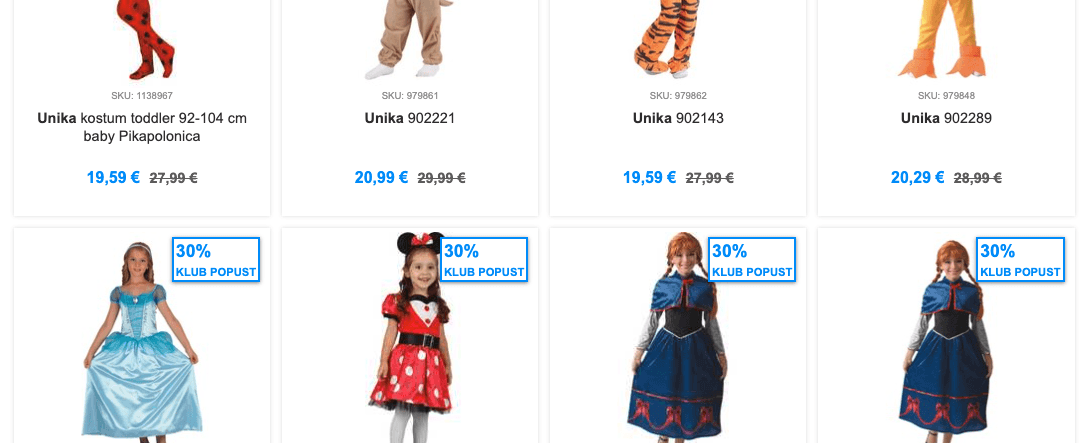Click SKU 1138967 label
Screen dimensions: 1090x443
coord(142,96)
